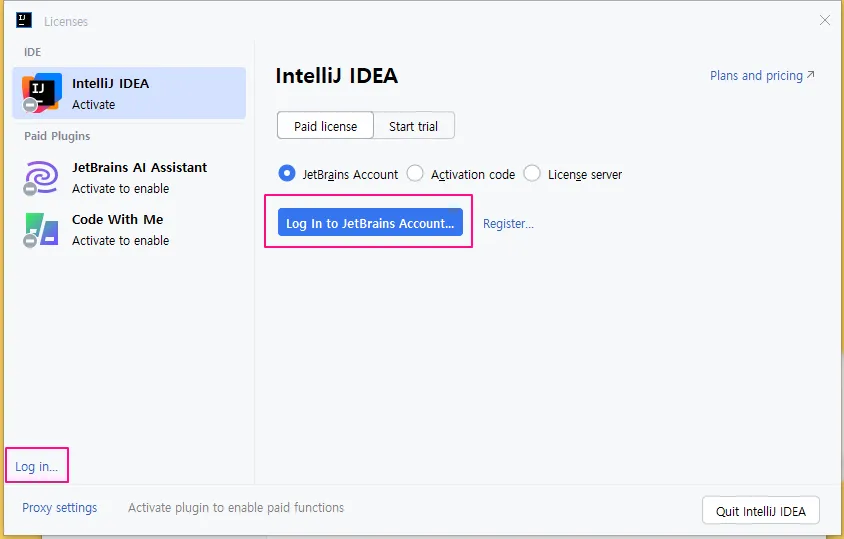The width and height of the screenshot is (844, 539).
Task: Open the Register link
Action: [x=508, y=223]
